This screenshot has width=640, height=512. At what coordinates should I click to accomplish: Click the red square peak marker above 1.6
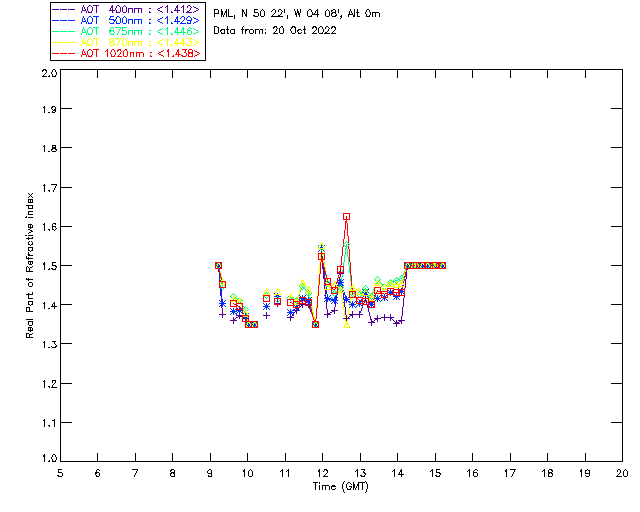pos(347,216)
